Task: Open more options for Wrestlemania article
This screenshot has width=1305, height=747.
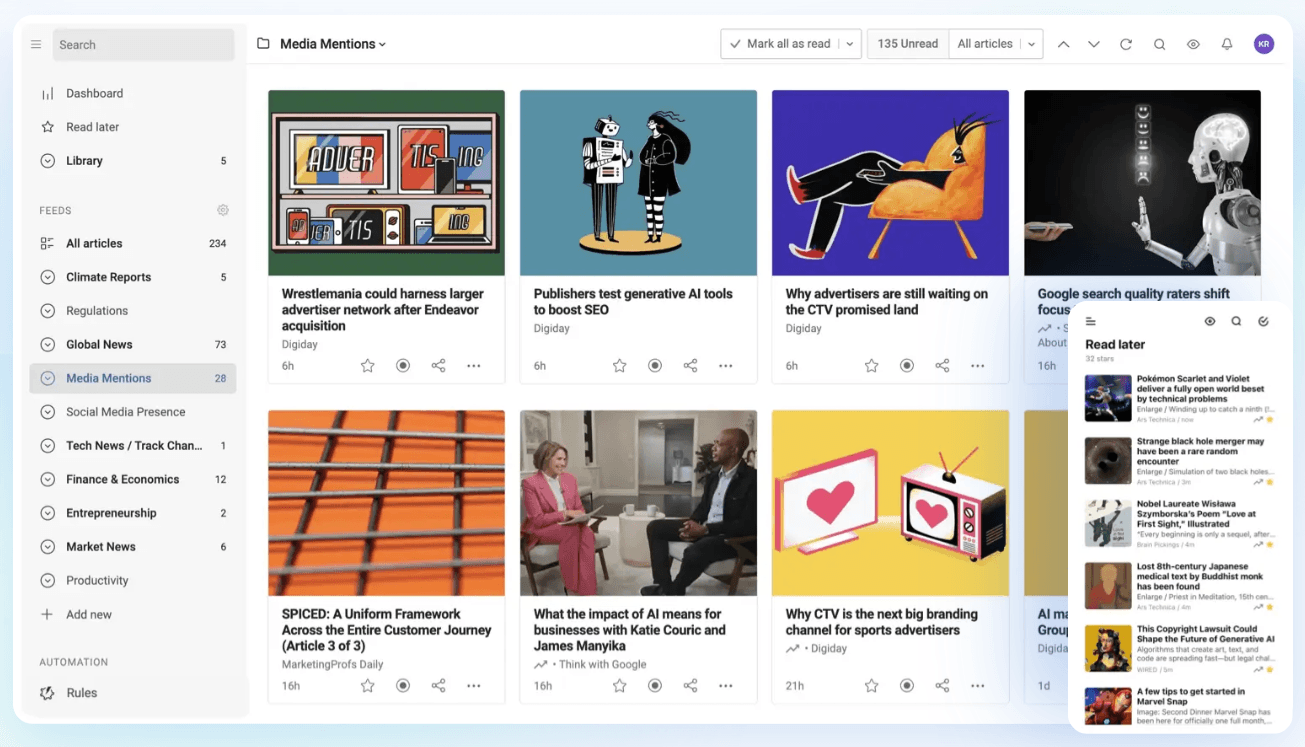Action: click(474, 366)
